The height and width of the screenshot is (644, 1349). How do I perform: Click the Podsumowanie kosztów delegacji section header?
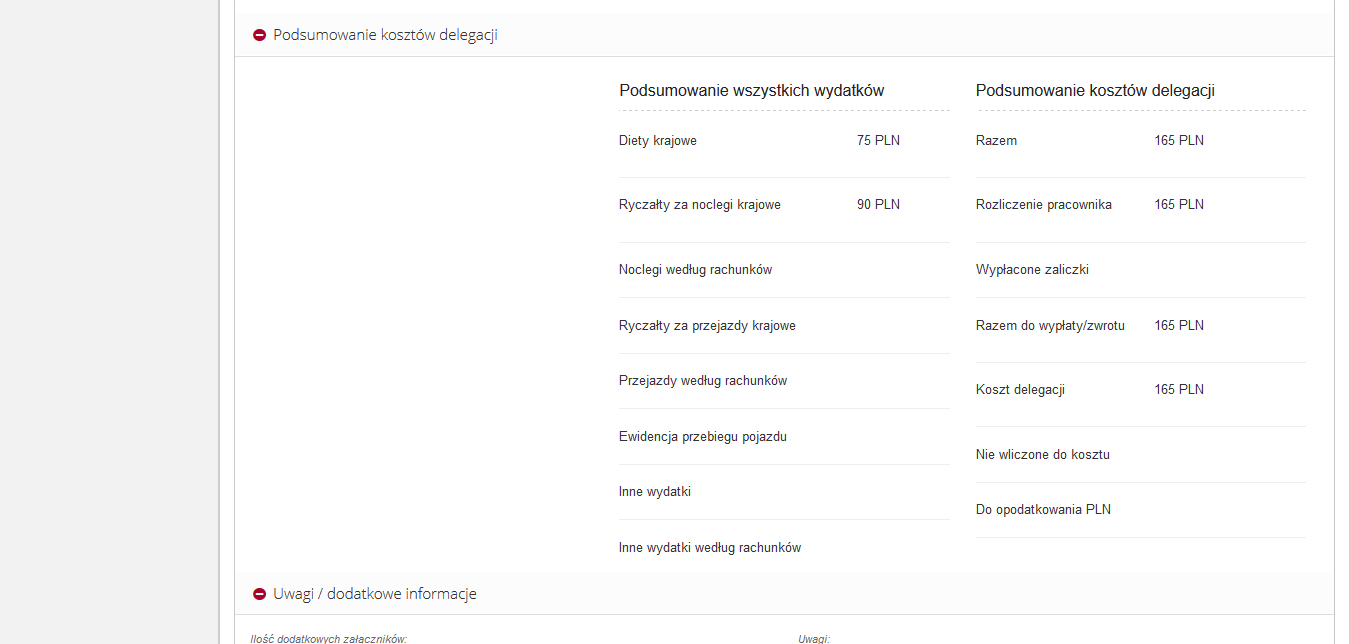coord(385,35)
